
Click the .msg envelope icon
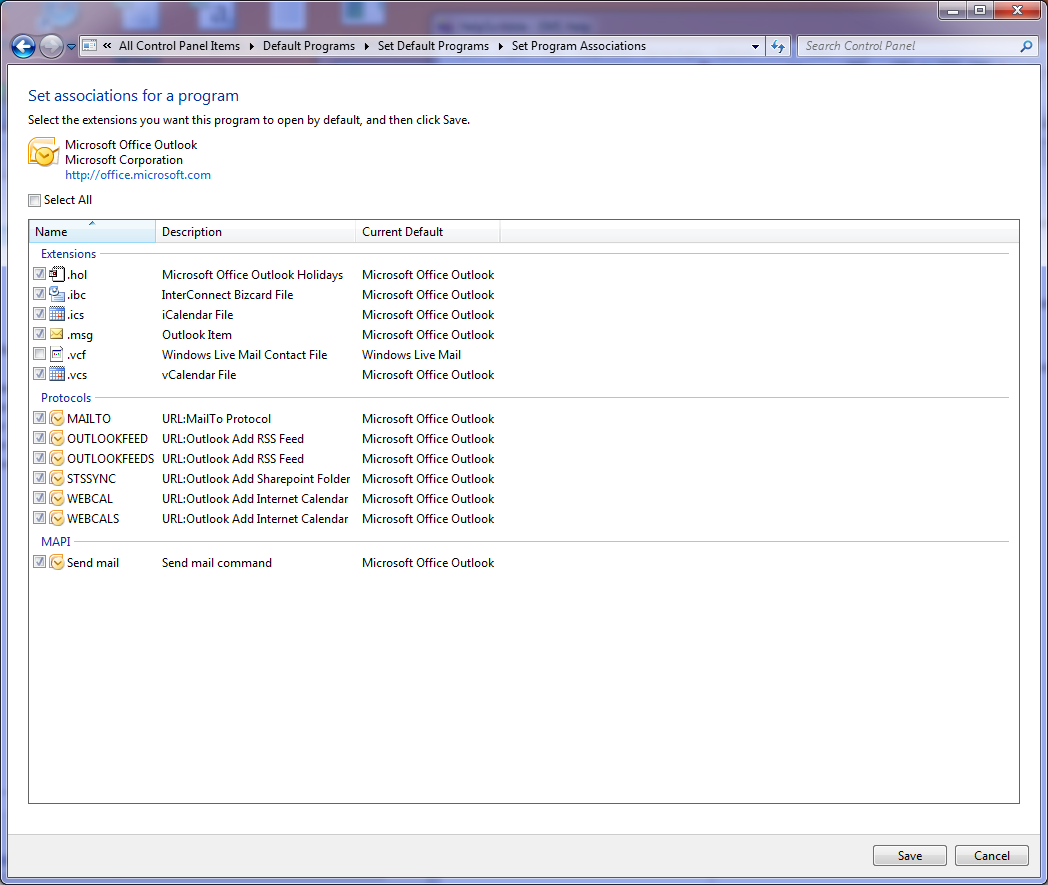pyautogui.click(x=57, y=334)
